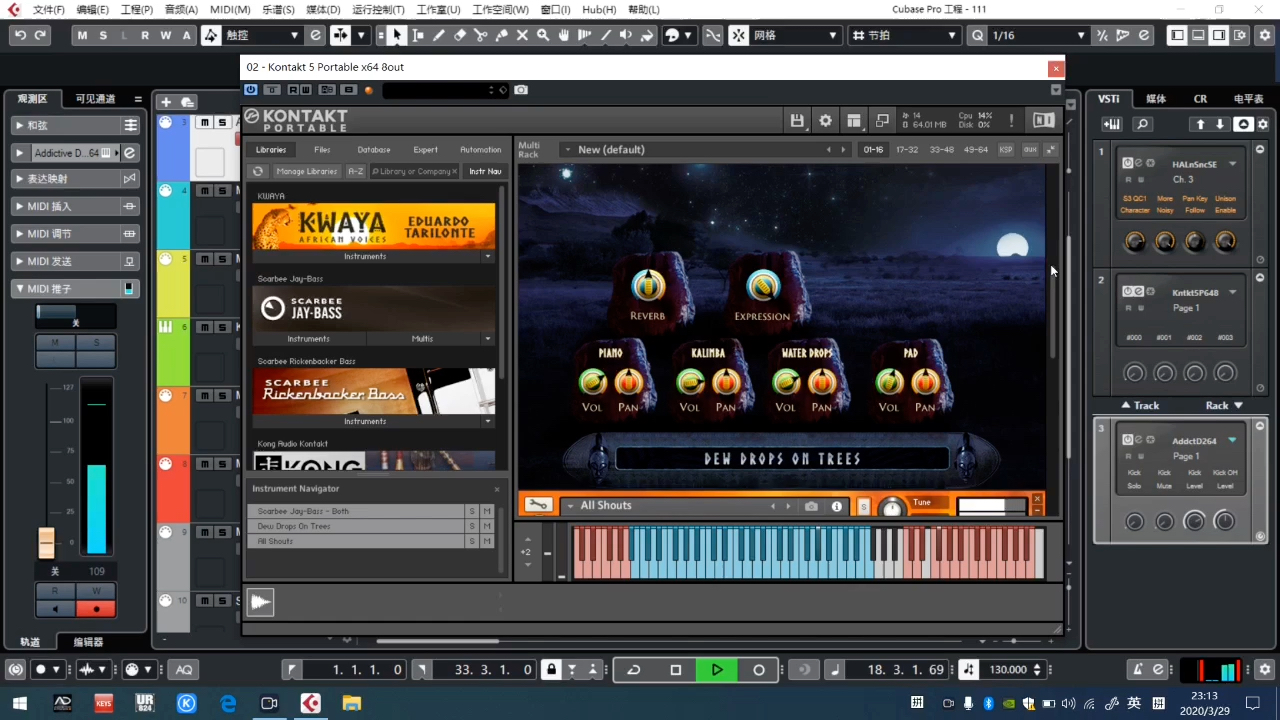This screenshot has height=720, width=1280.
Task: Switch to 可见通道 tab
Action: (96, 99)
